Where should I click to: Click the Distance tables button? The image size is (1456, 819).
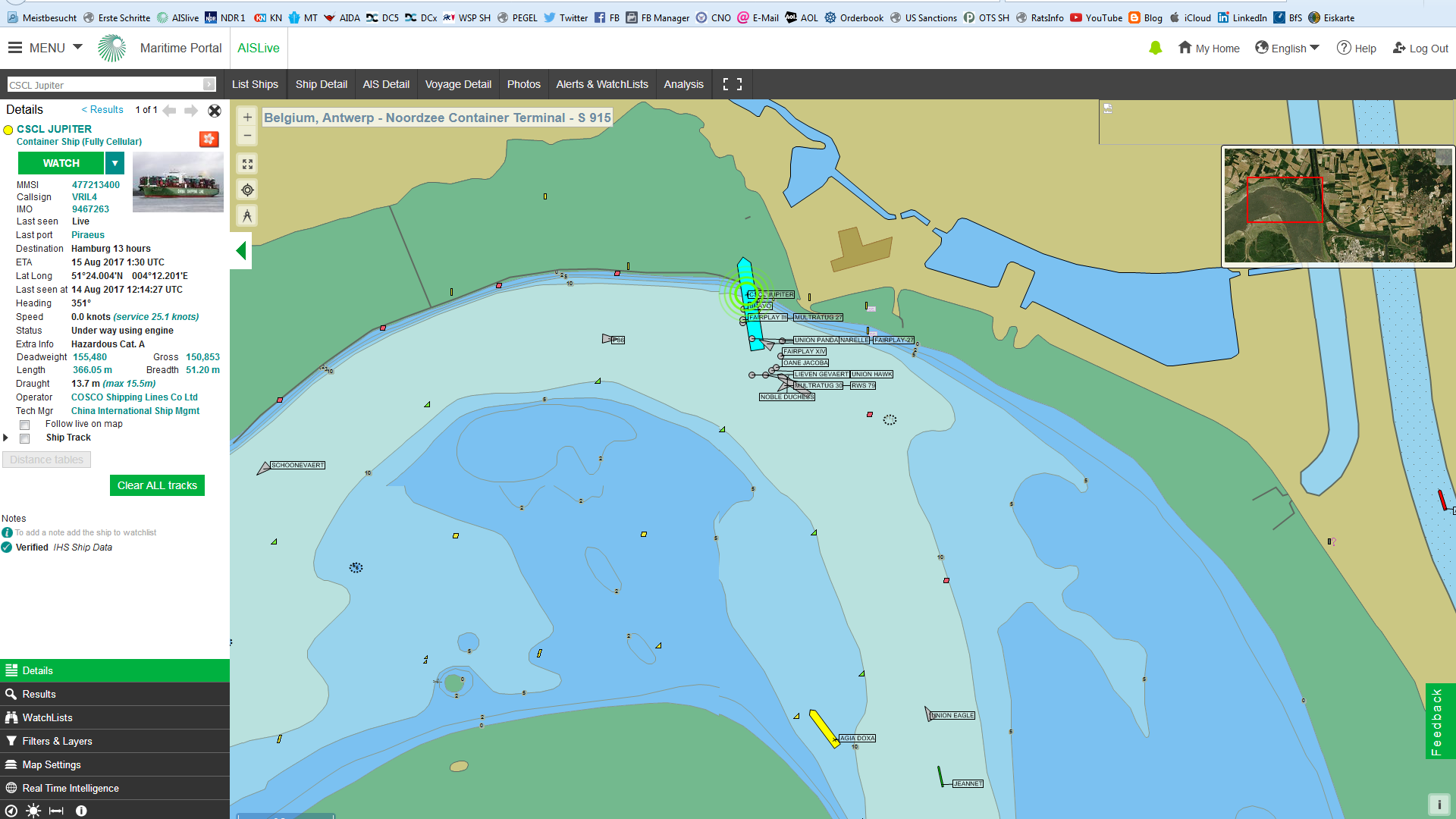coord(47,460)
